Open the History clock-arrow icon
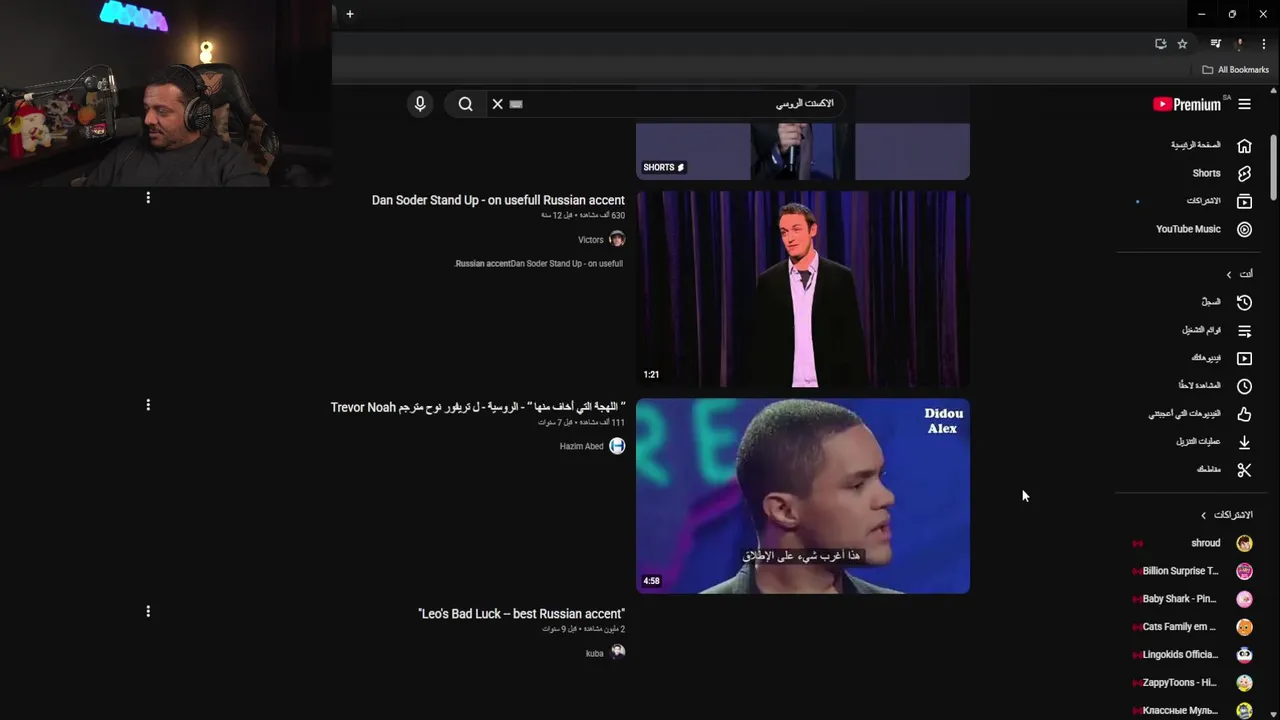1280x720 pixels. (x=1244, y=302)
